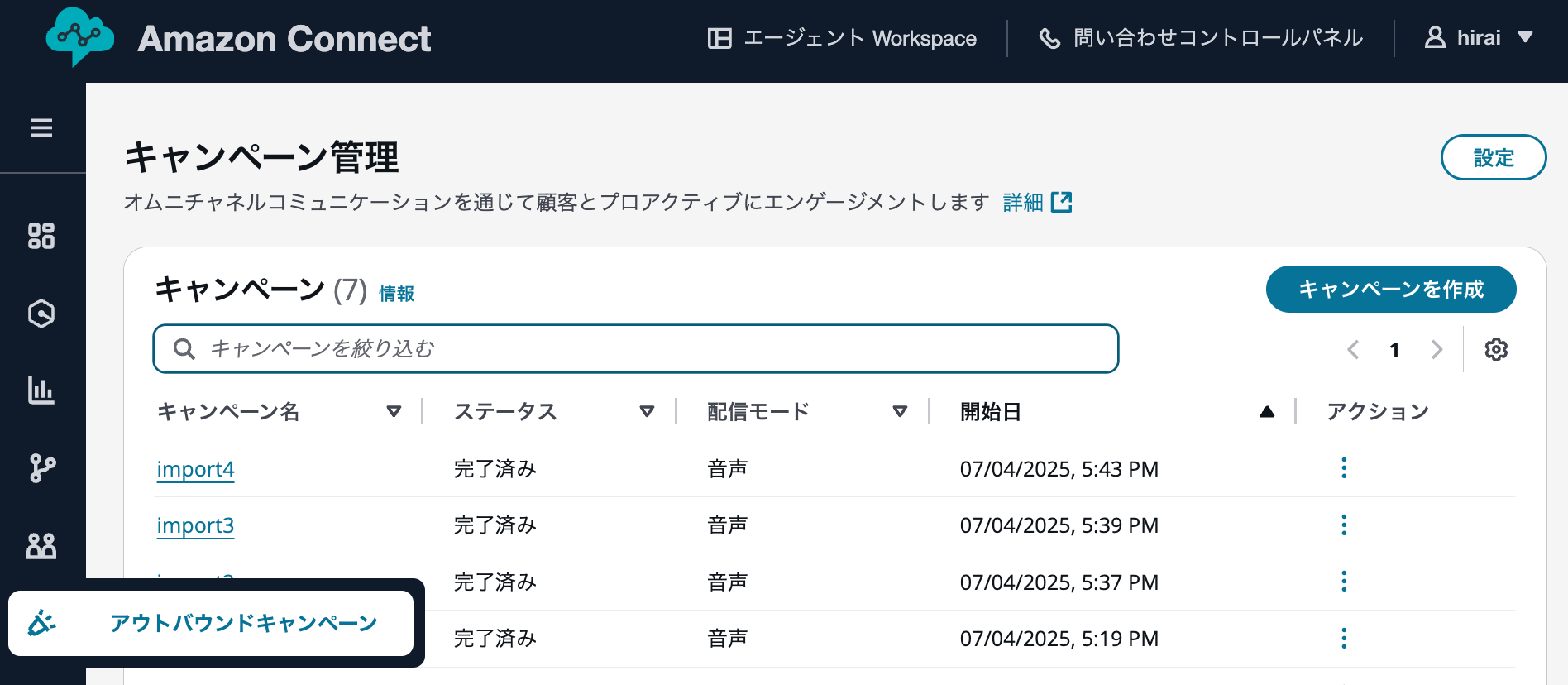Open the routing flows branch icon
The image size is (1568, 685).
click(x=41, y=468)
